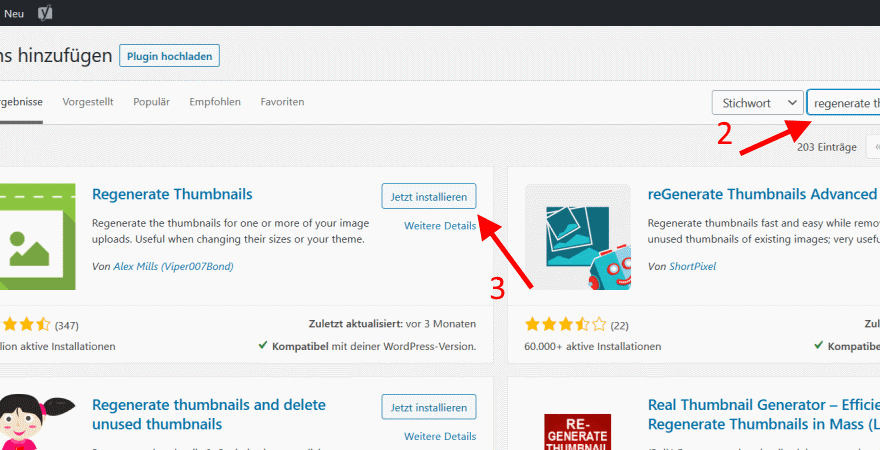Click the Plugin hochladen button

[169, 56]
